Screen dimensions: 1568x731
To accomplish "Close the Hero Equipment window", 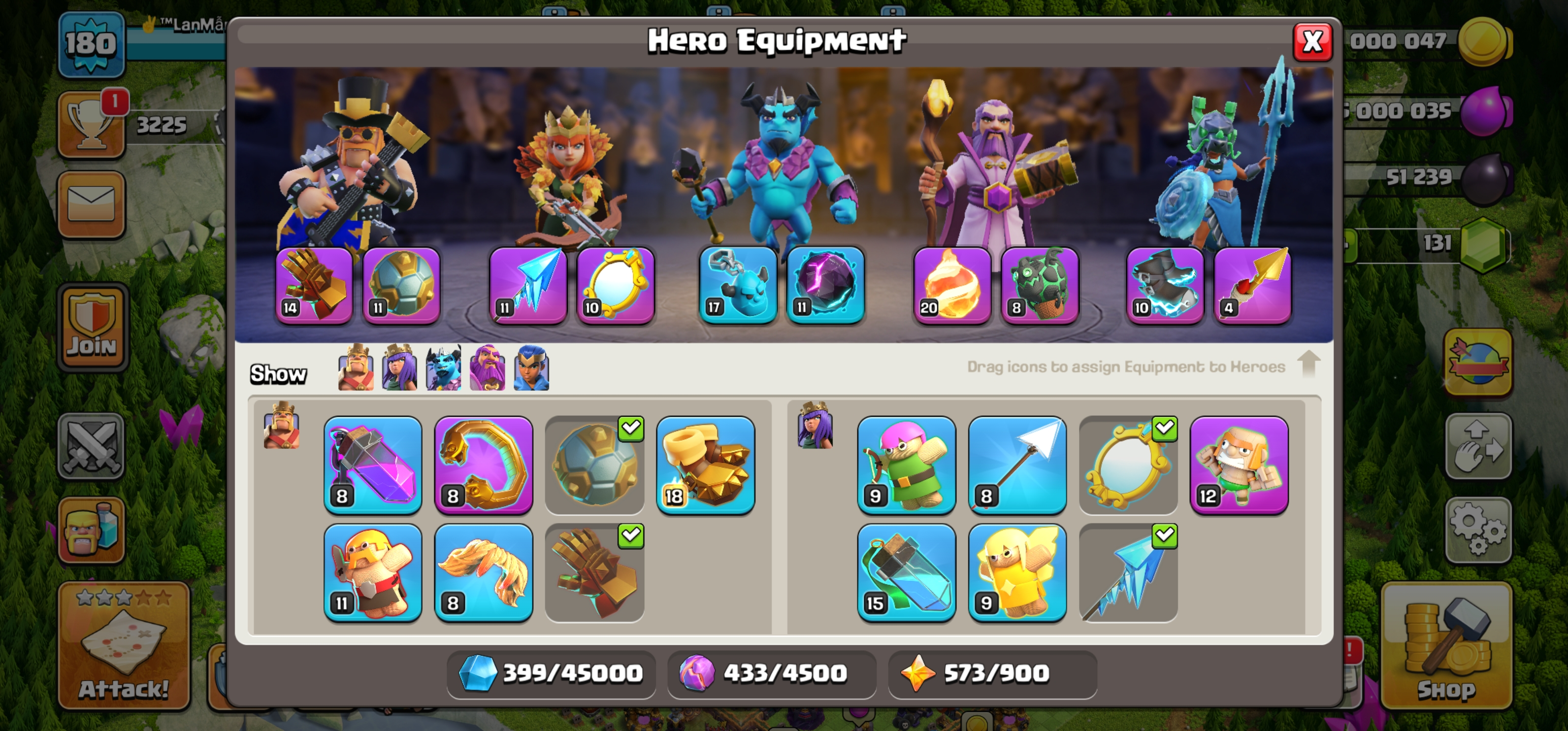I will pos(1313,42).
